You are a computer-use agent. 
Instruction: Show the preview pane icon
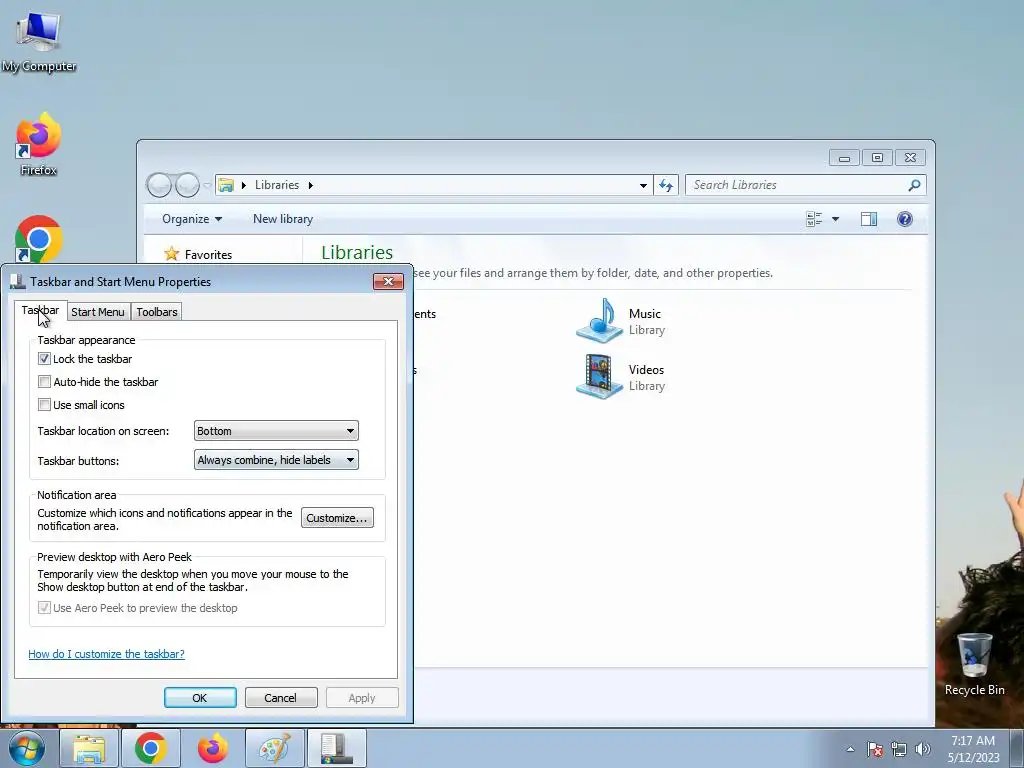[x=869, y=219]
